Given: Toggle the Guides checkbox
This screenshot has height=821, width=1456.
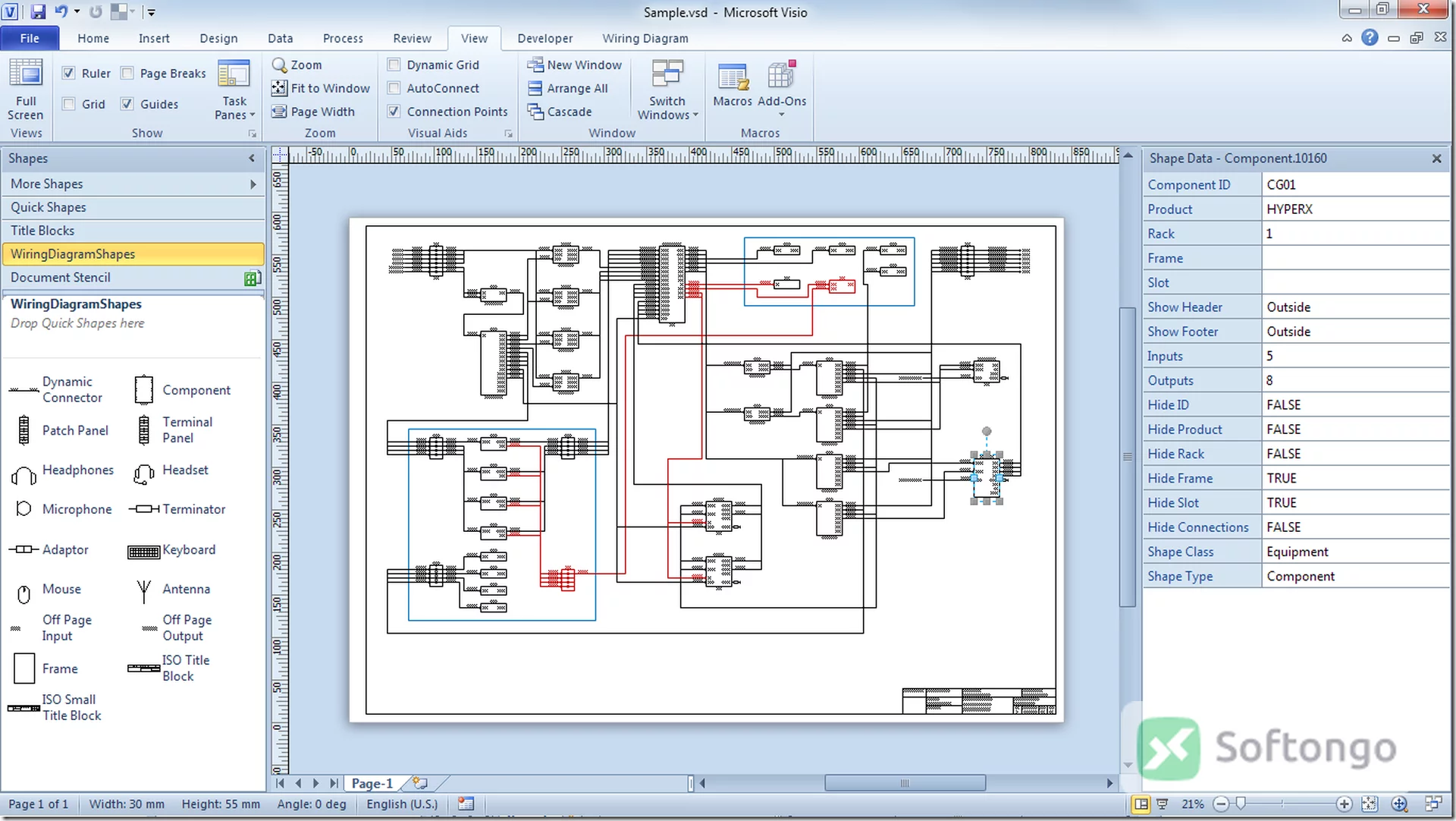Looking at the screenshot, I should (127, 104).
